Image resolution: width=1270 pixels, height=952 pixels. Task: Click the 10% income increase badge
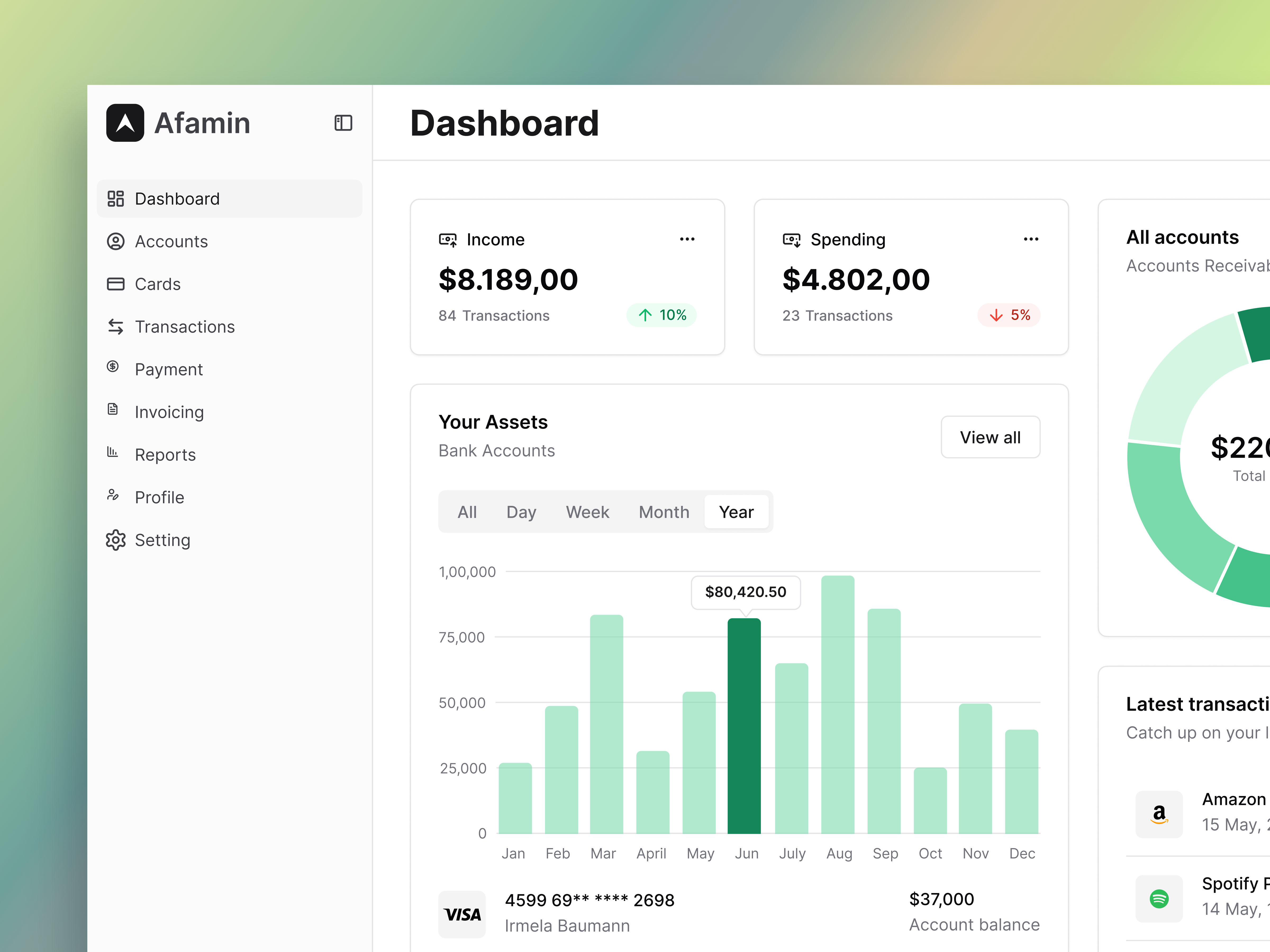click(x=662, y=315)
